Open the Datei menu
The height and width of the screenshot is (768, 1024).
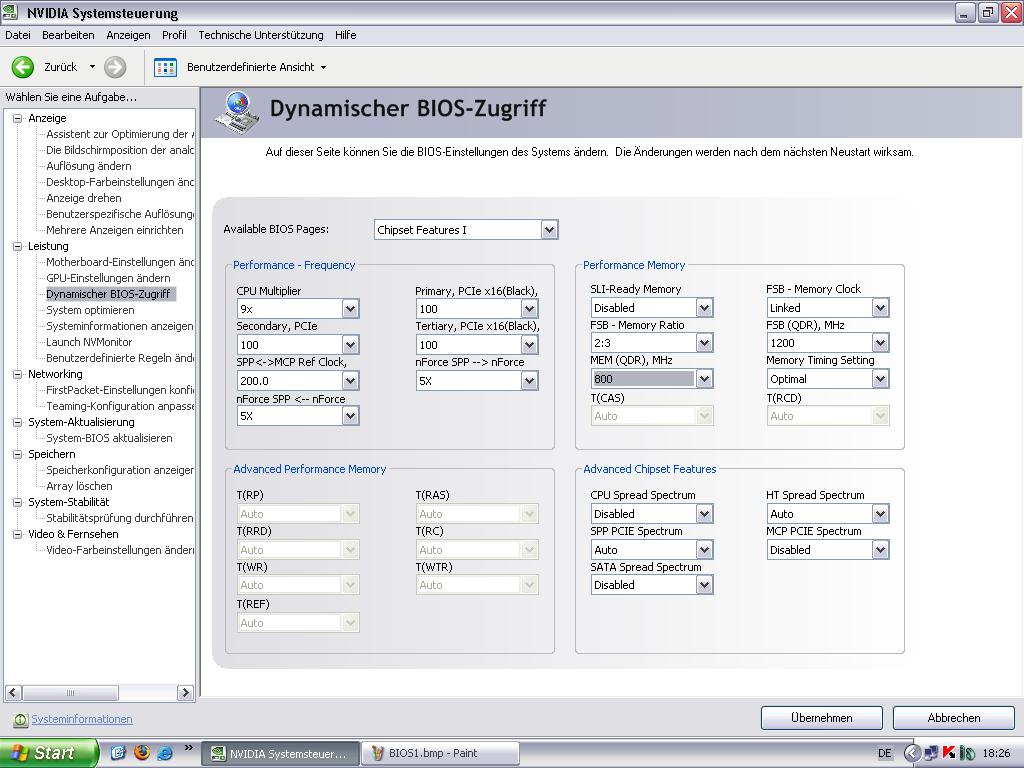pyautogui.click(x=18, y=35)
